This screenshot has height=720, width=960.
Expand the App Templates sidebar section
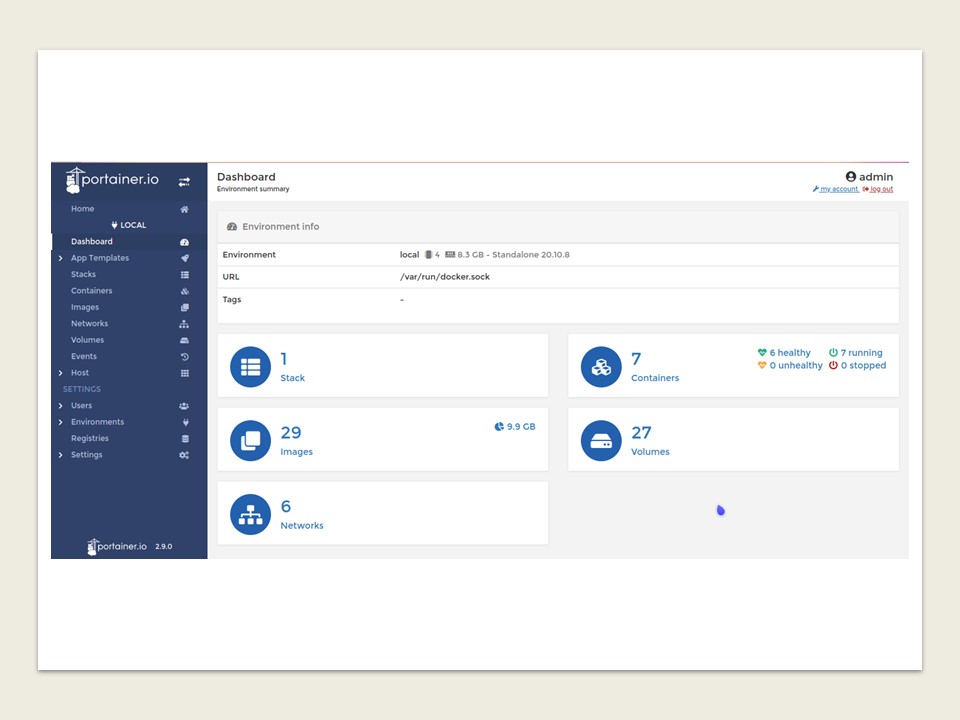coord(61,258)
